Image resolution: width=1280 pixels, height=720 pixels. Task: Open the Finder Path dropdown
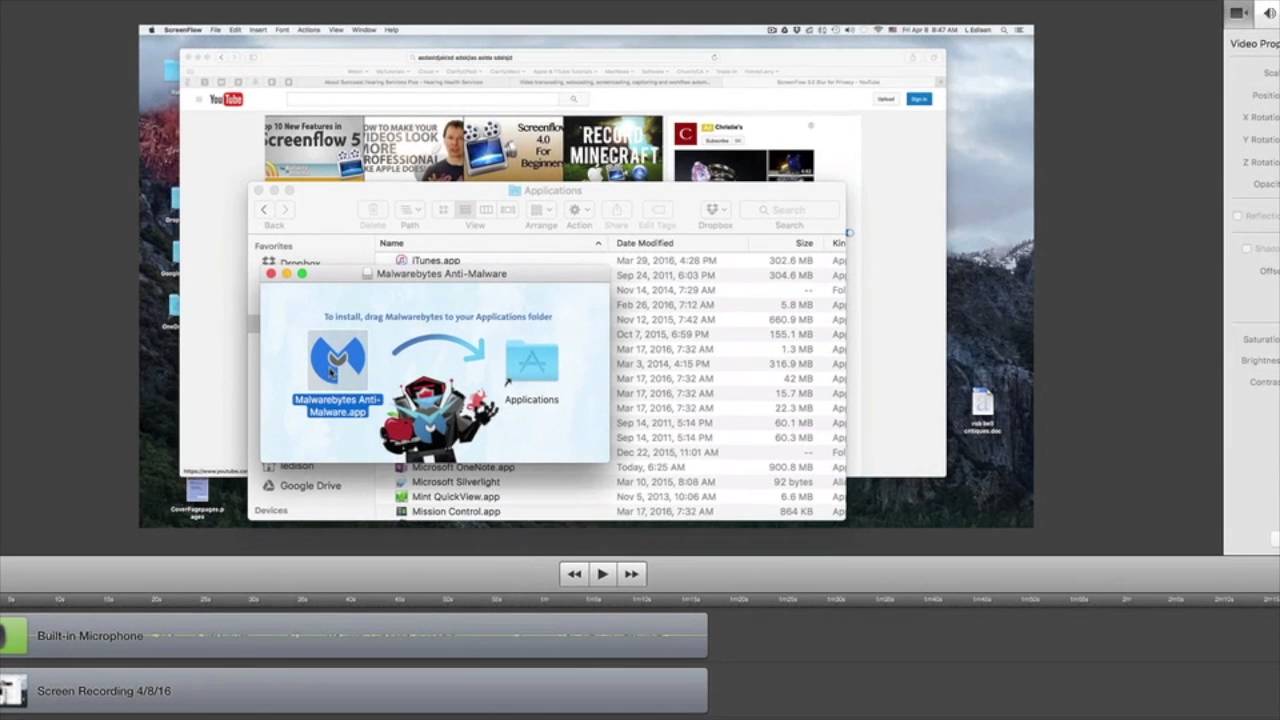tap(410, 210)
